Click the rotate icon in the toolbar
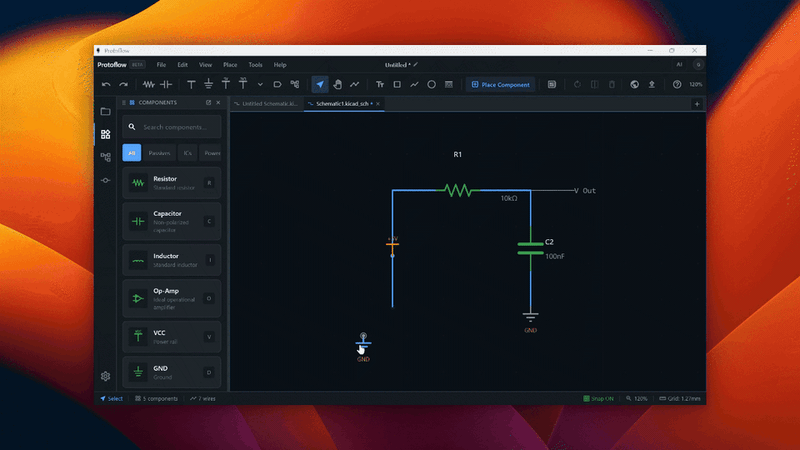The width and height of the screenshot is (800, 450). pyautogui.click(x=578, y=85)
